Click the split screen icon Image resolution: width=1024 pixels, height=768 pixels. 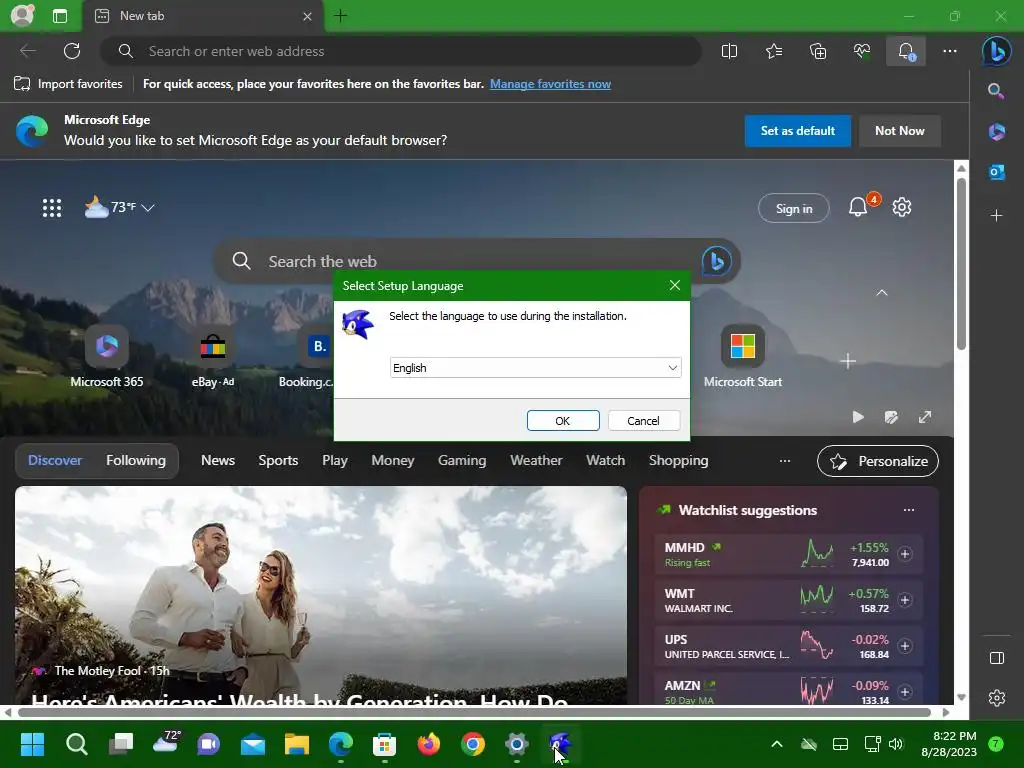(729, 51)
